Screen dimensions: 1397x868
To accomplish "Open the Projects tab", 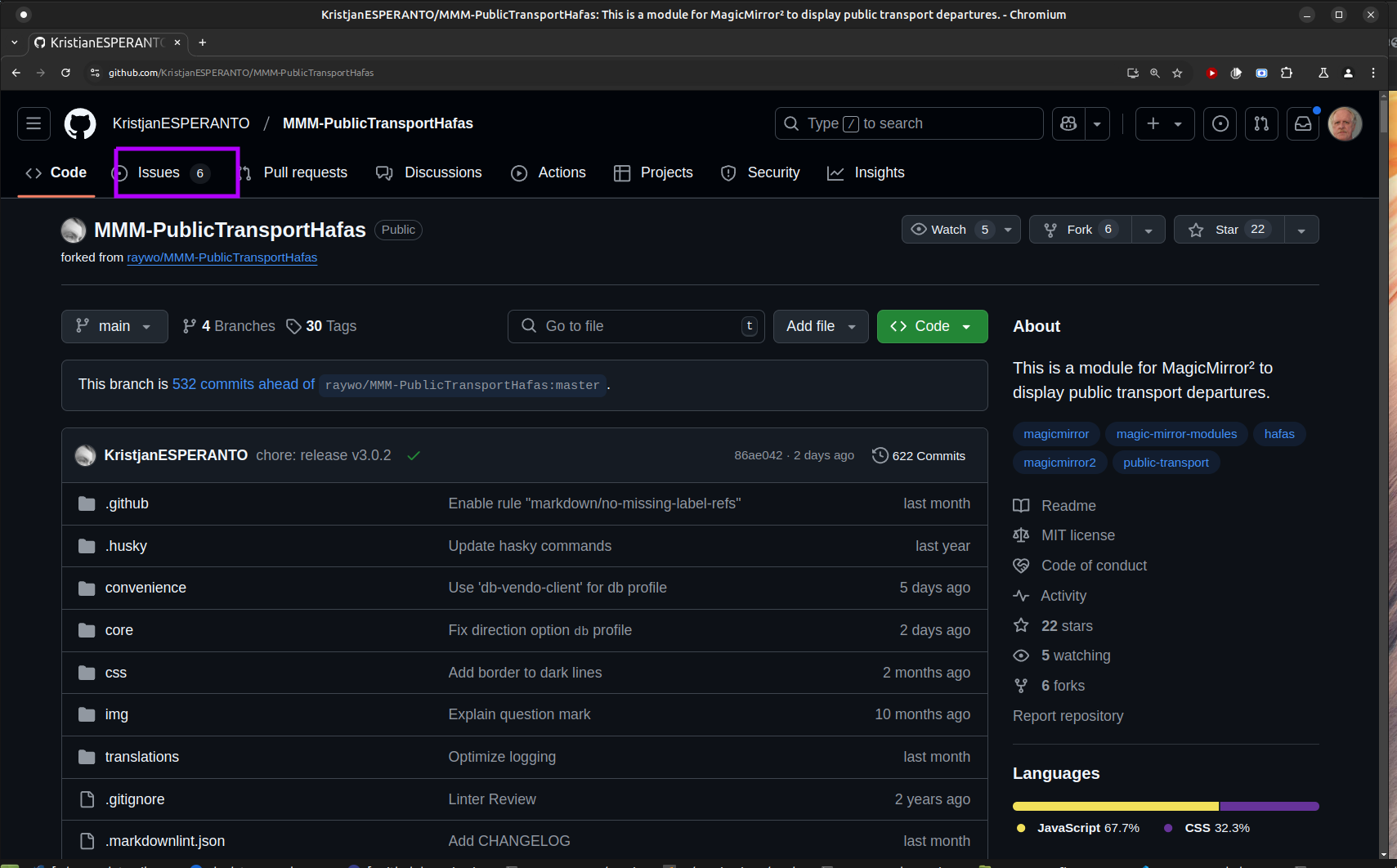I will pos(653,172).
